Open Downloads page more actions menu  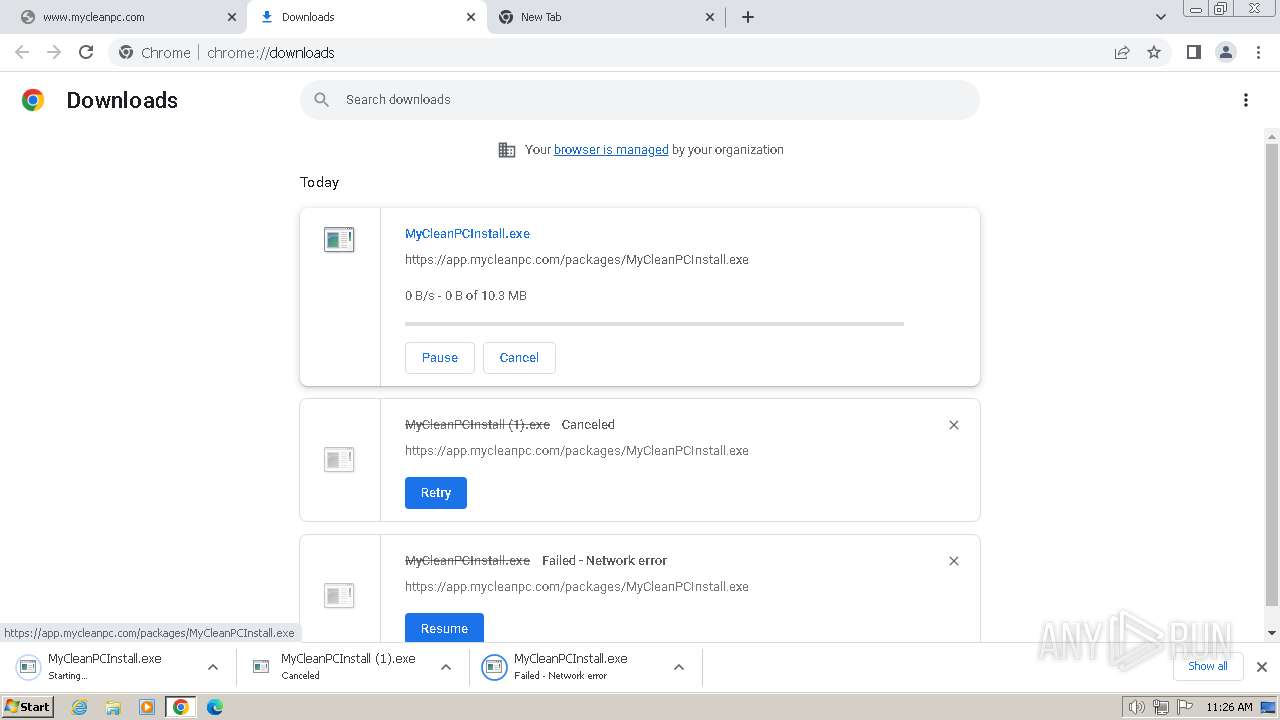1245,100
